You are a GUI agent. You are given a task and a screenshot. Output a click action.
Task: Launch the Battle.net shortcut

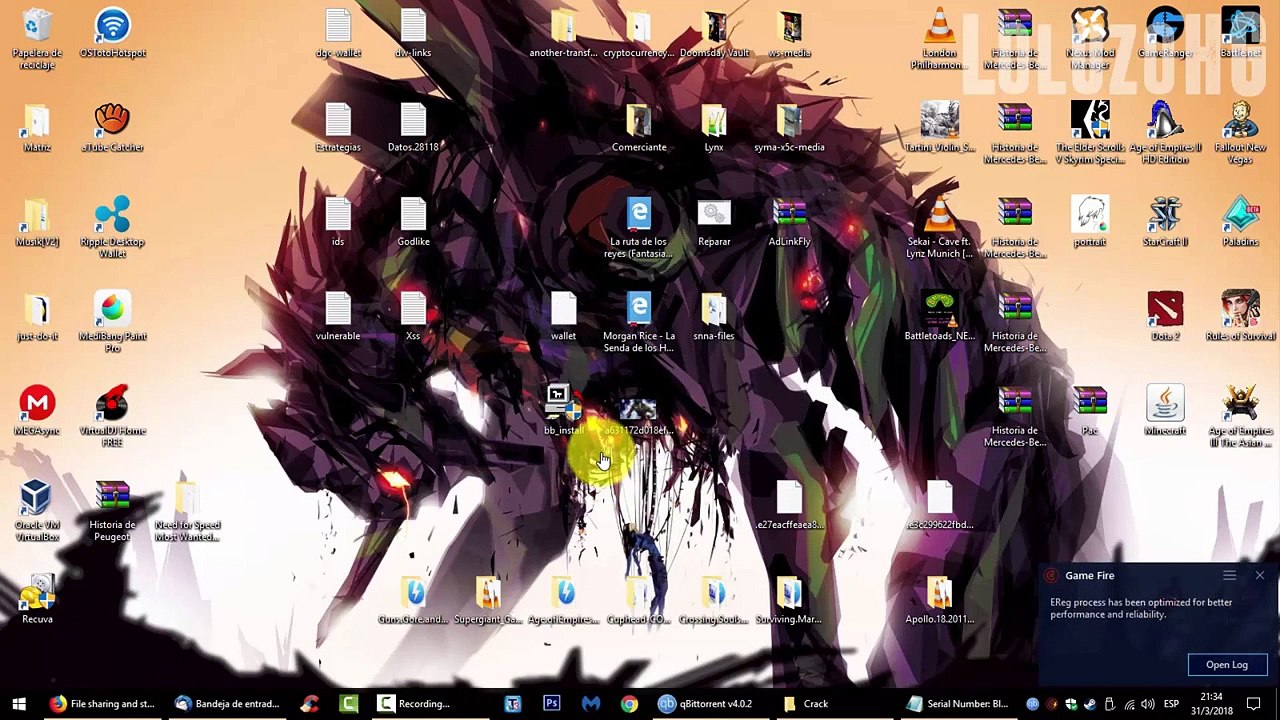(x=1240, y=34)
